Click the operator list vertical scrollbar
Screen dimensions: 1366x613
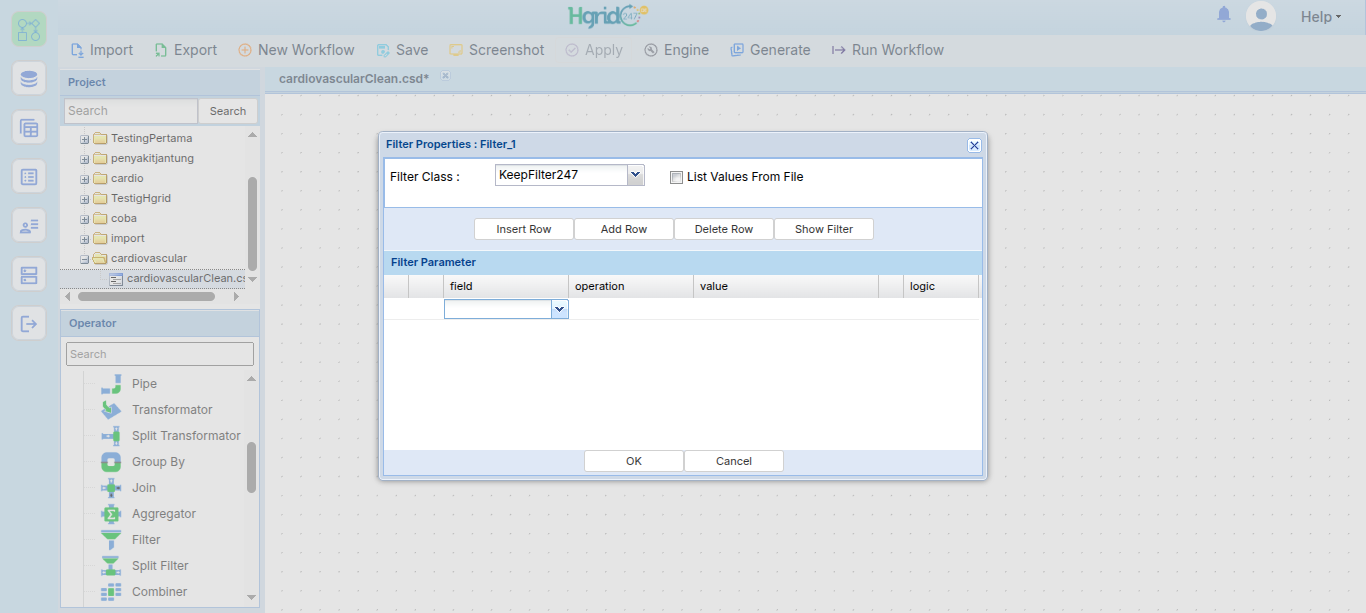coord(252,467)
